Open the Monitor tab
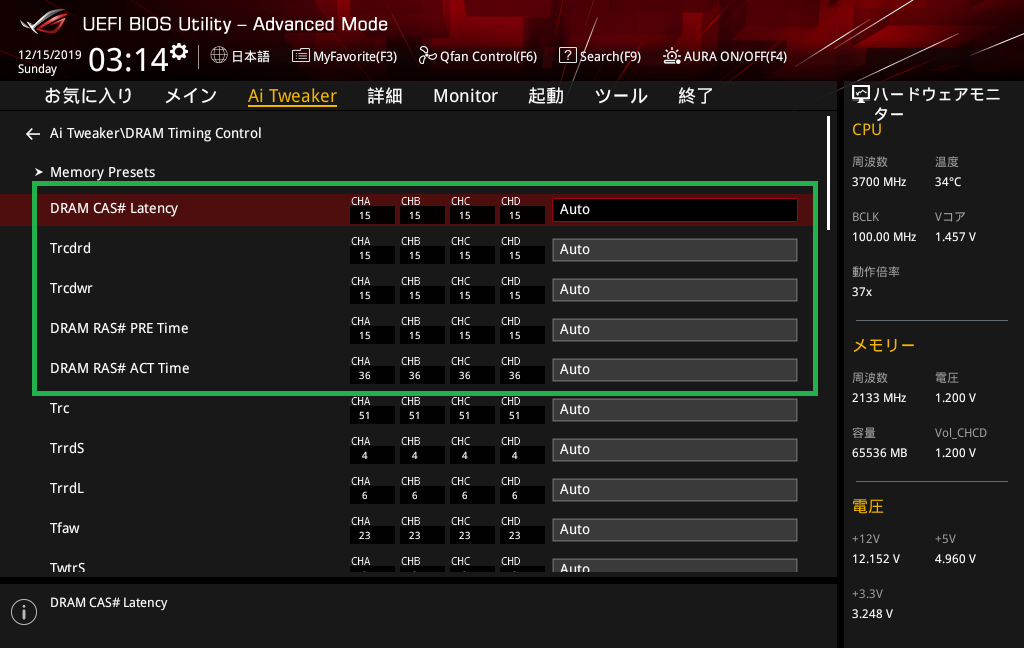The width and height of the screenshot is (1024, 648). (466, 96)
